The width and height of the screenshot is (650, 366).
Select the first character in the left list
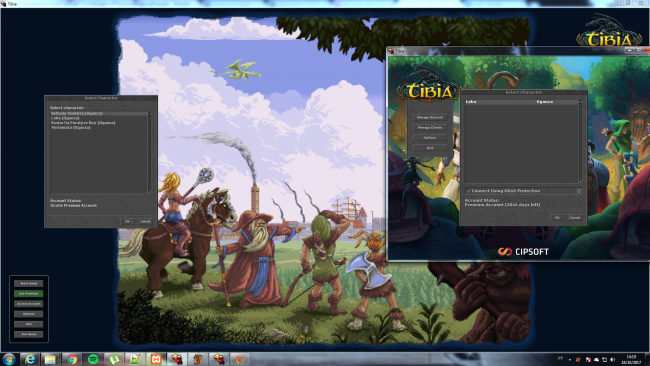coord(99,113)
